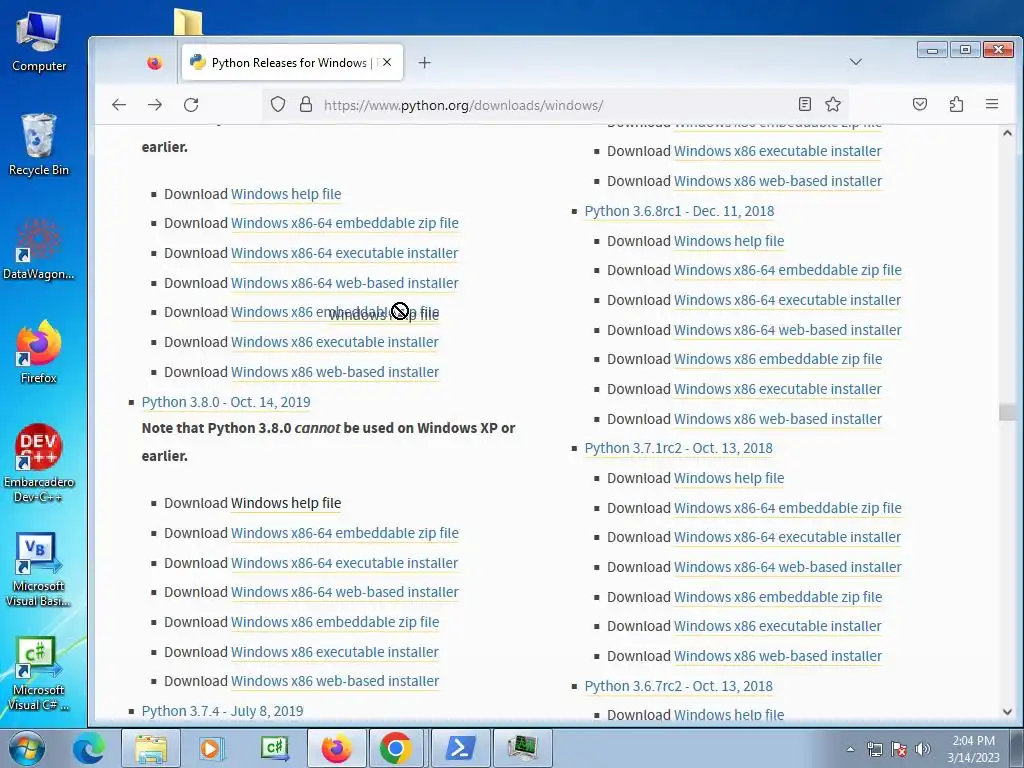Click the scrollbar down arrow
Image resolution: width=1024 pixels, height=768 pixels.
point(1007,712)
